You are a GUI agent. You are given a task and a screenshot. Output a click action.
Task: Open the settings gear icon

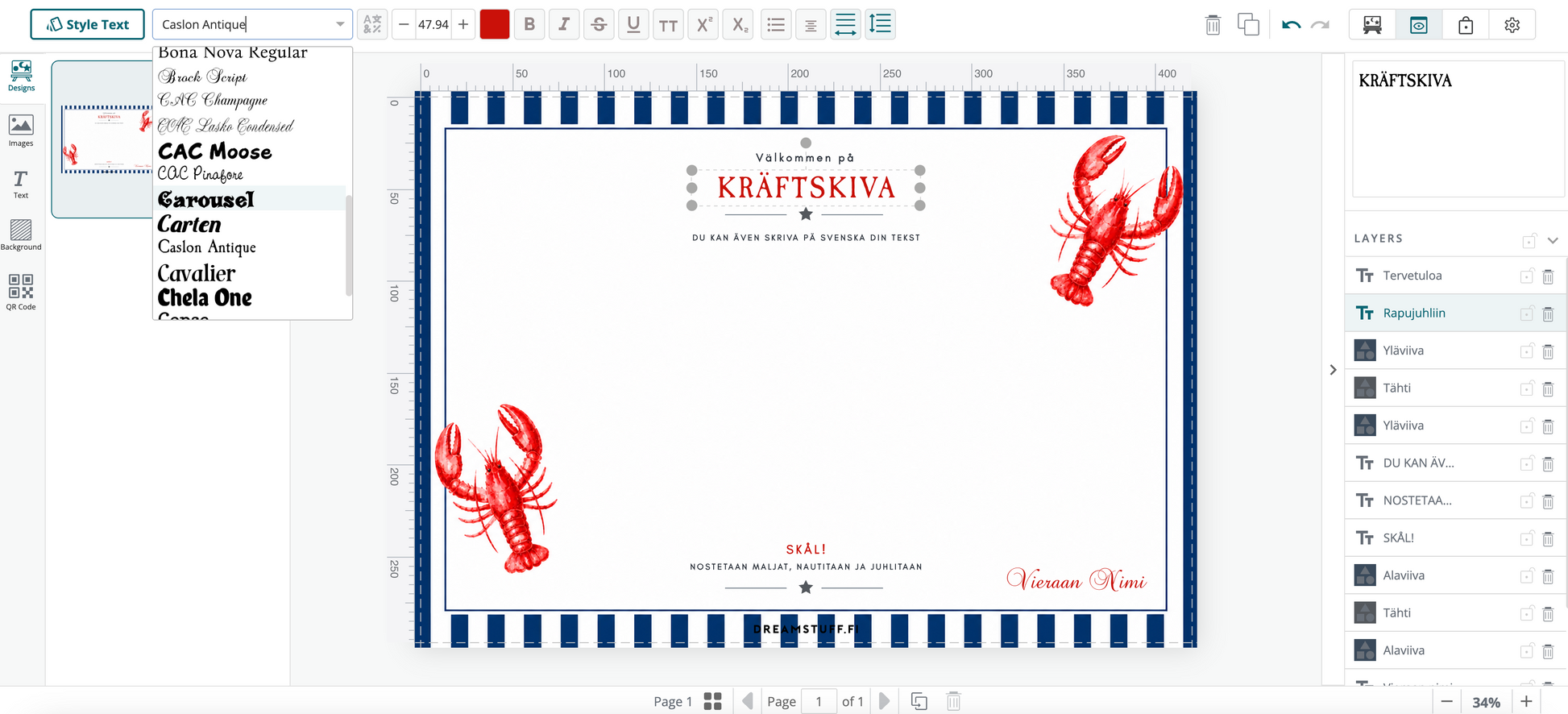coord(1512,25)
